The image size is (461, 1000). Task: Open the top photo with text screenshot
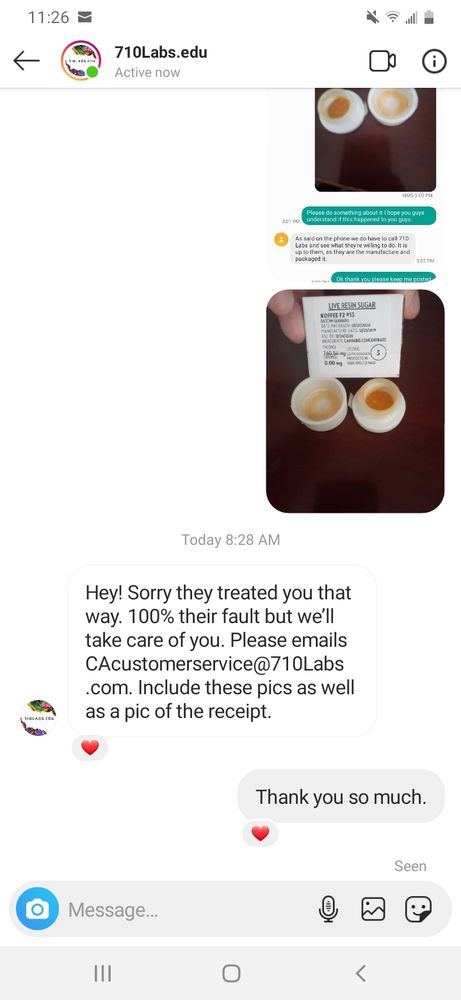point(355,185)
